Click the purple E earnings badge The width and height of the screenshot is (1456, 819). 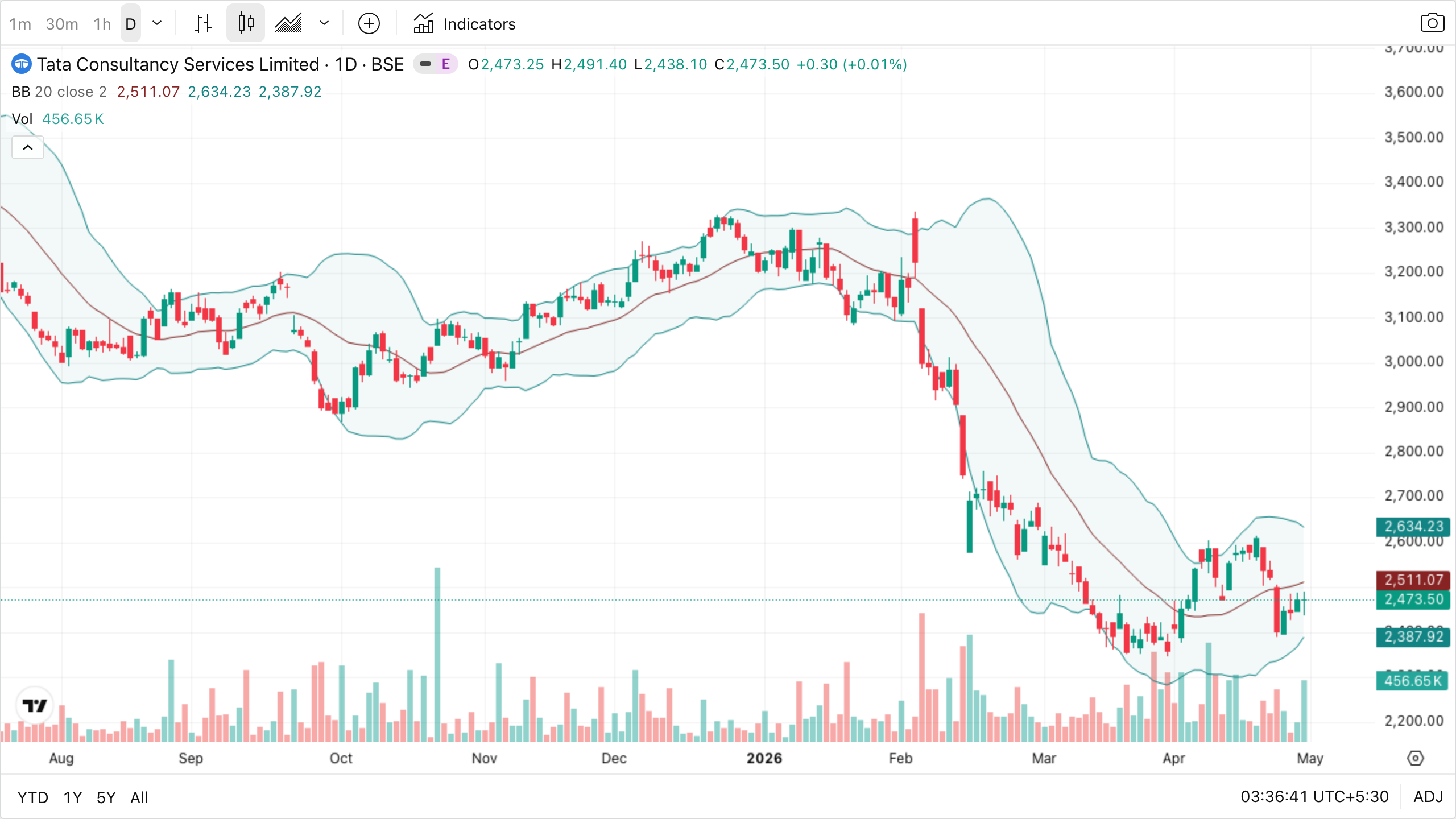[x=446, y=64]
